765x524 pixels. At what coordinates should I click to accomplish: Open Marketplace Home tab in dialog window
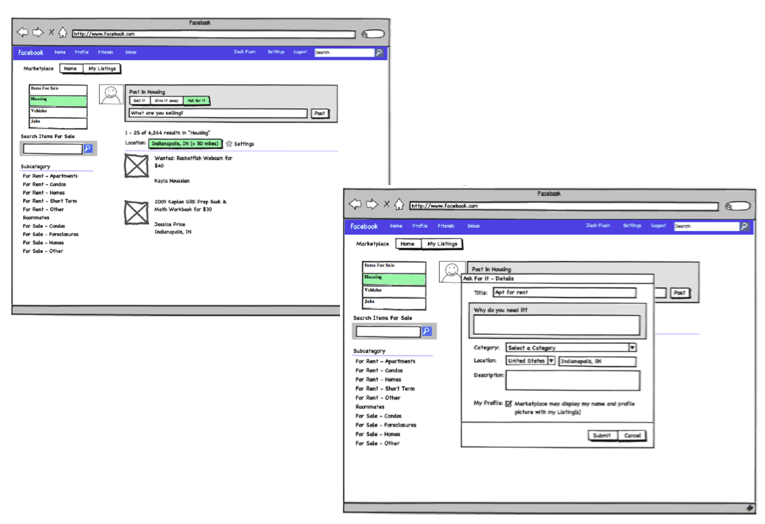[x=408, y=243]
